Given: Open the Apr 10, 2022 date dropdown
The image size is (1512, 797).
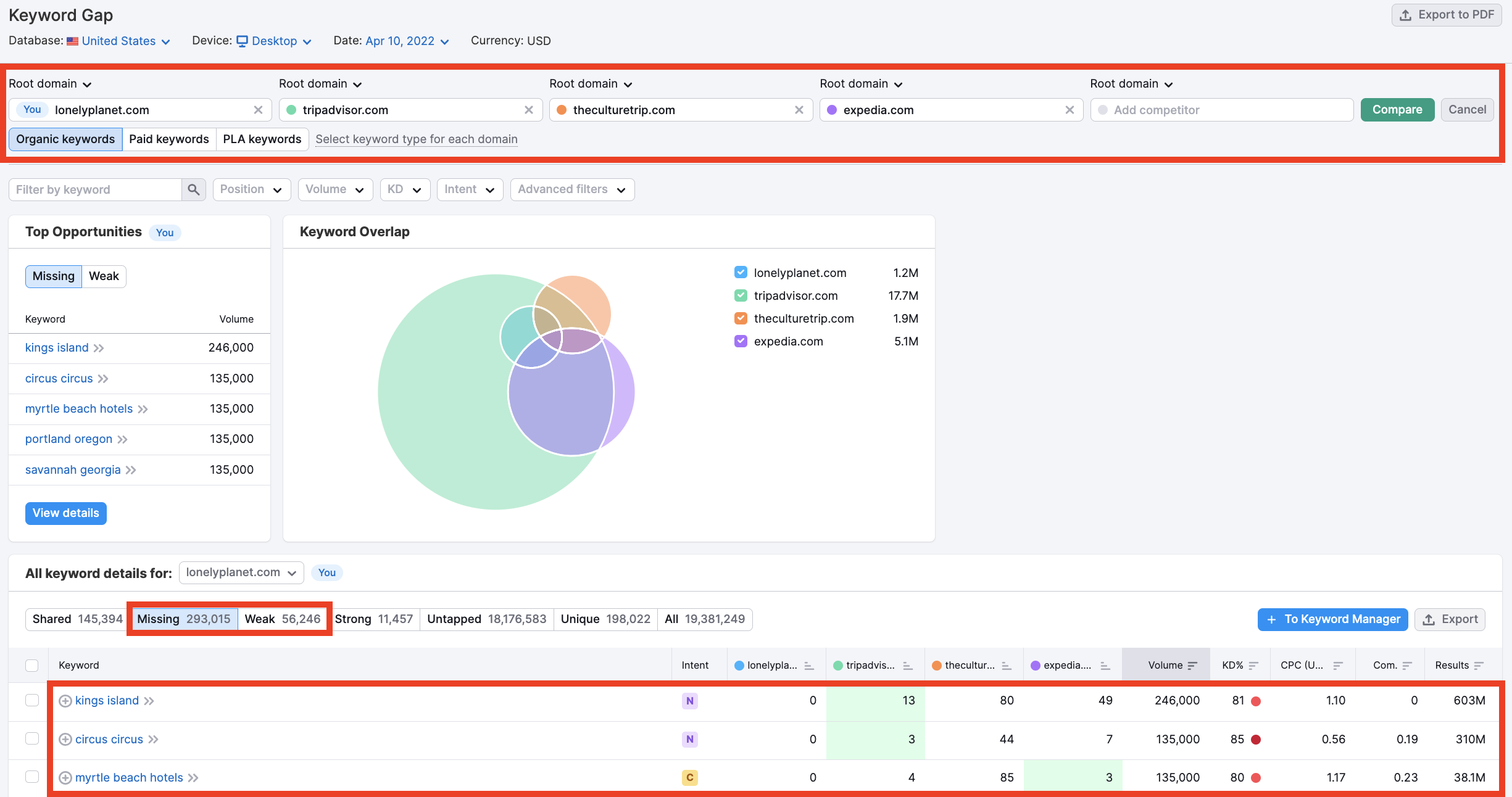Looking at the screenshot, I should tap(407, 41).
